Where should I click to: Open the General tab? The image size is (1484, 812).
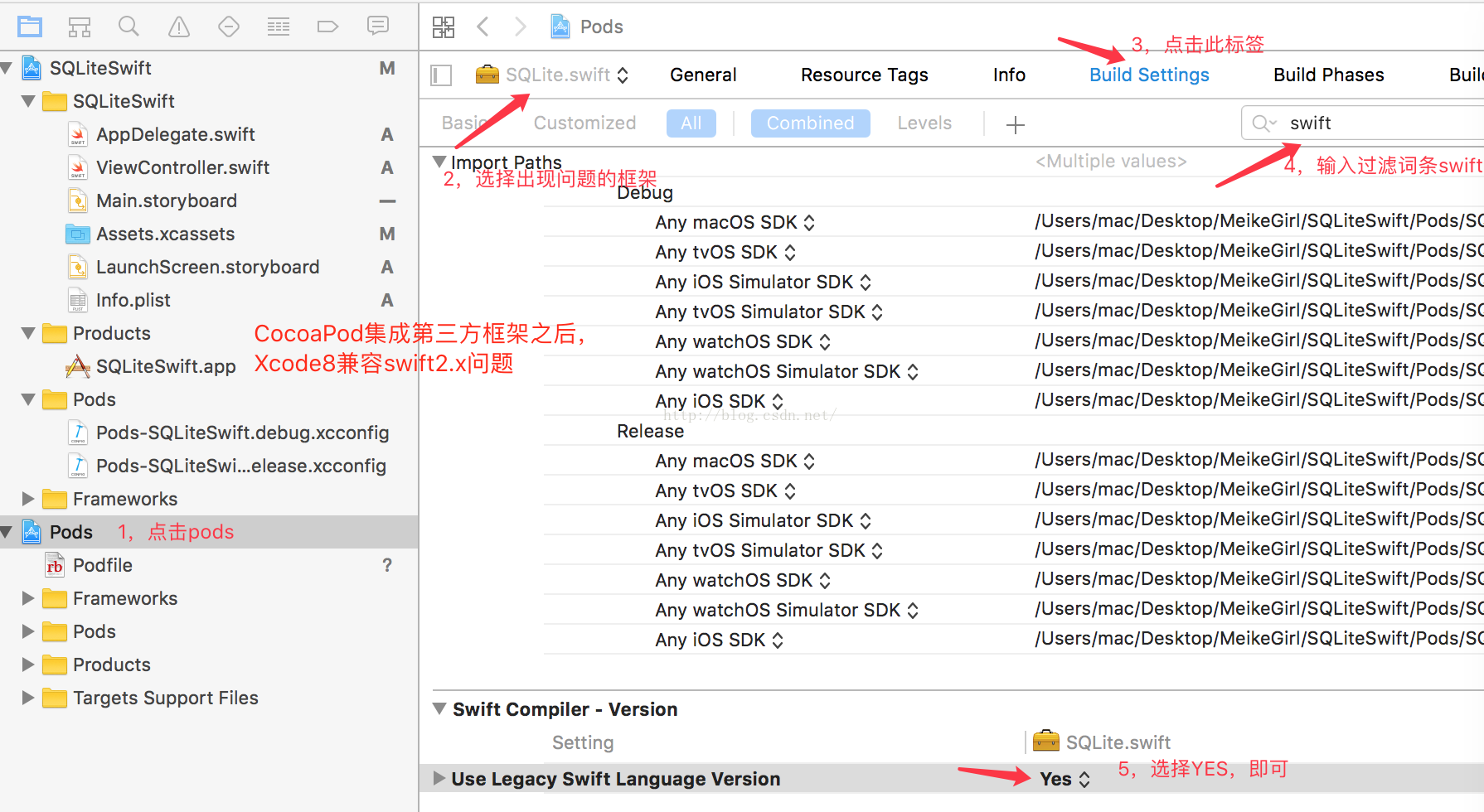[x=703, y=75]
